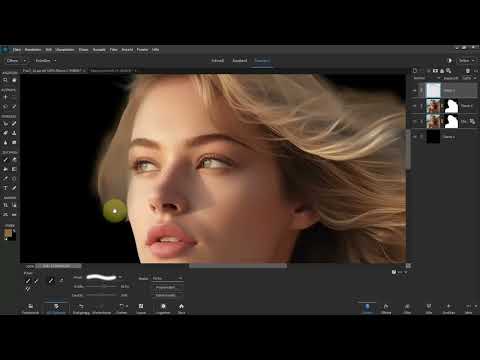480x360 pixels.
Task: Select the Pencil tool
Action: pos(14,188)
